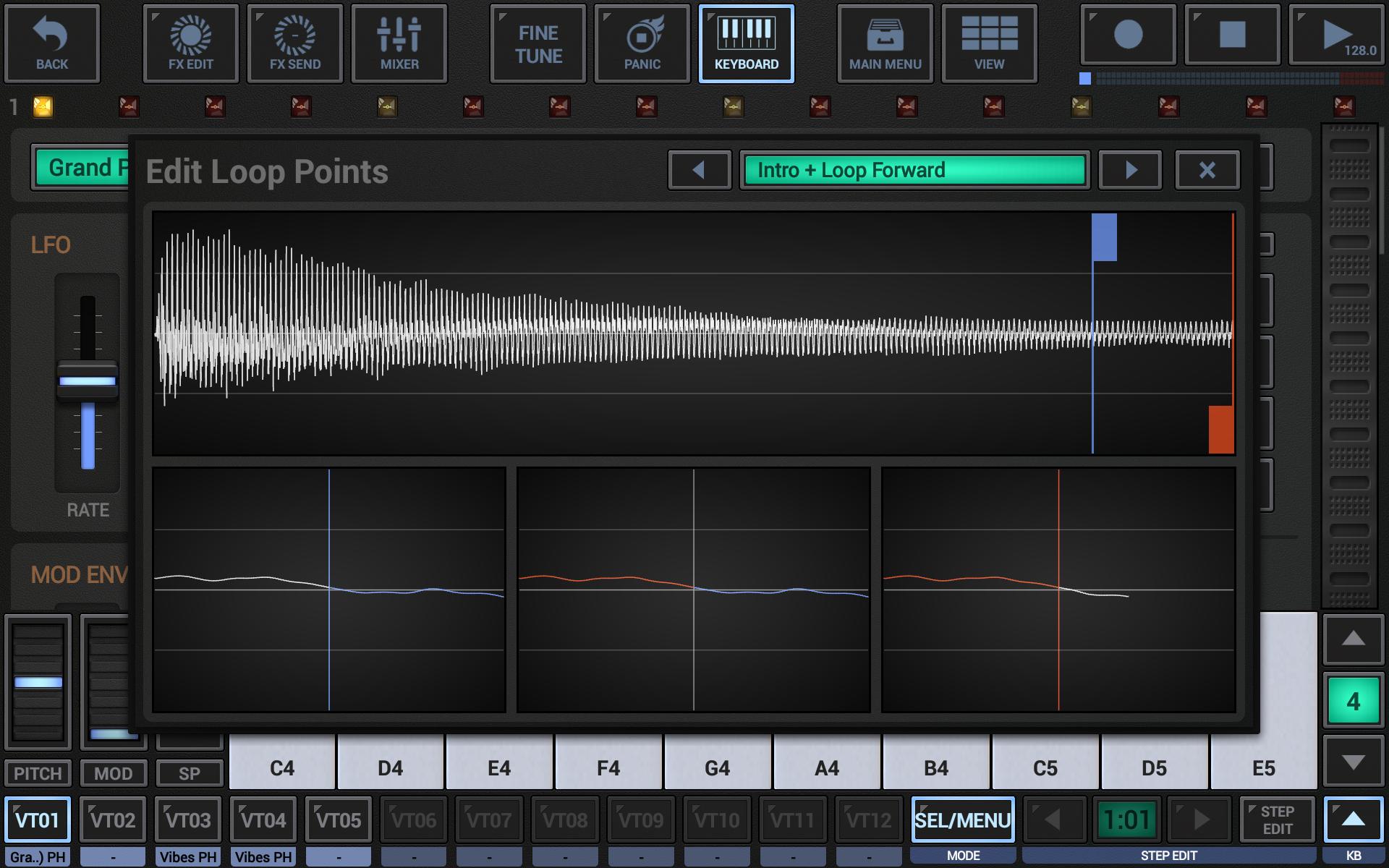The height and width of the screenshot is (868, 1389).
Task: Click the Keyboard icon to toggle
Action: click(x=746, y=40)
